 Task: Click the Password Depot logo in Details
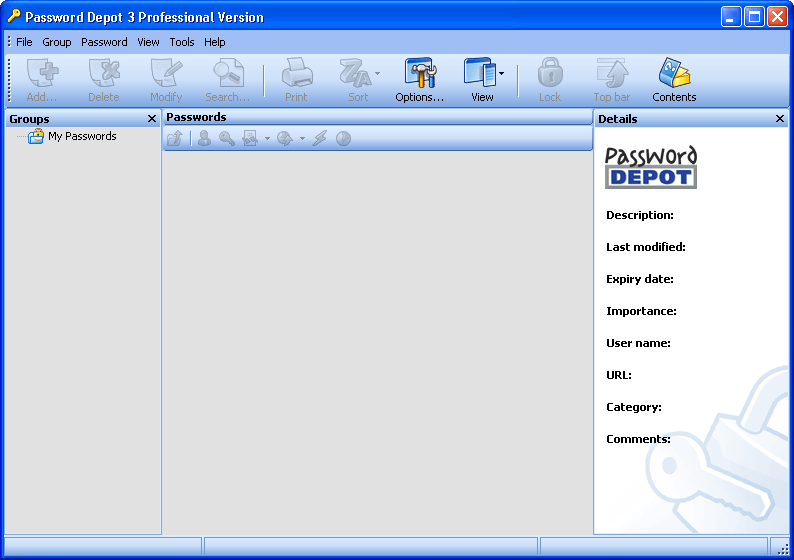click(651, 167)
